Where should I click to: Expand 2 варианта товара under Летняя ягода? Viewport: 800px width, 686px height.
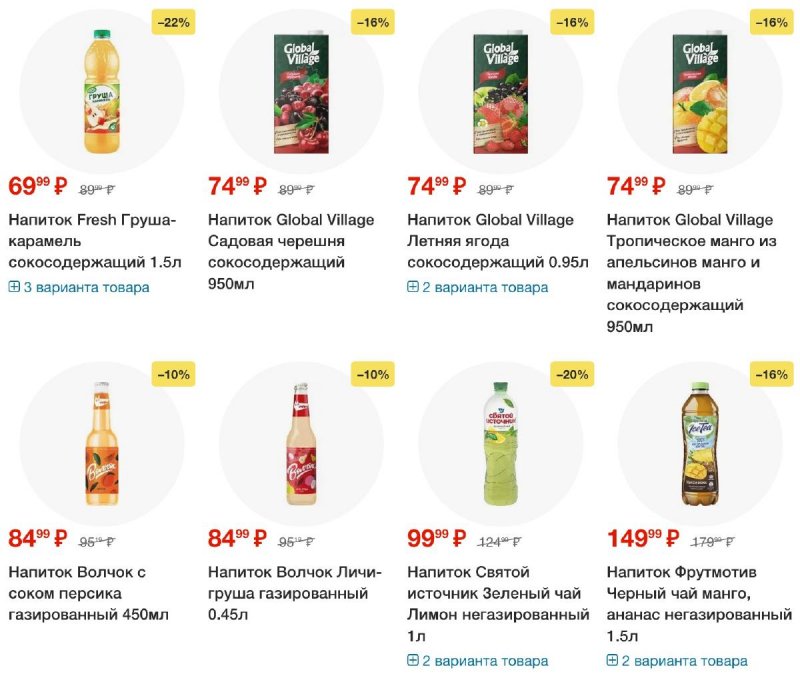click(478, 287)
